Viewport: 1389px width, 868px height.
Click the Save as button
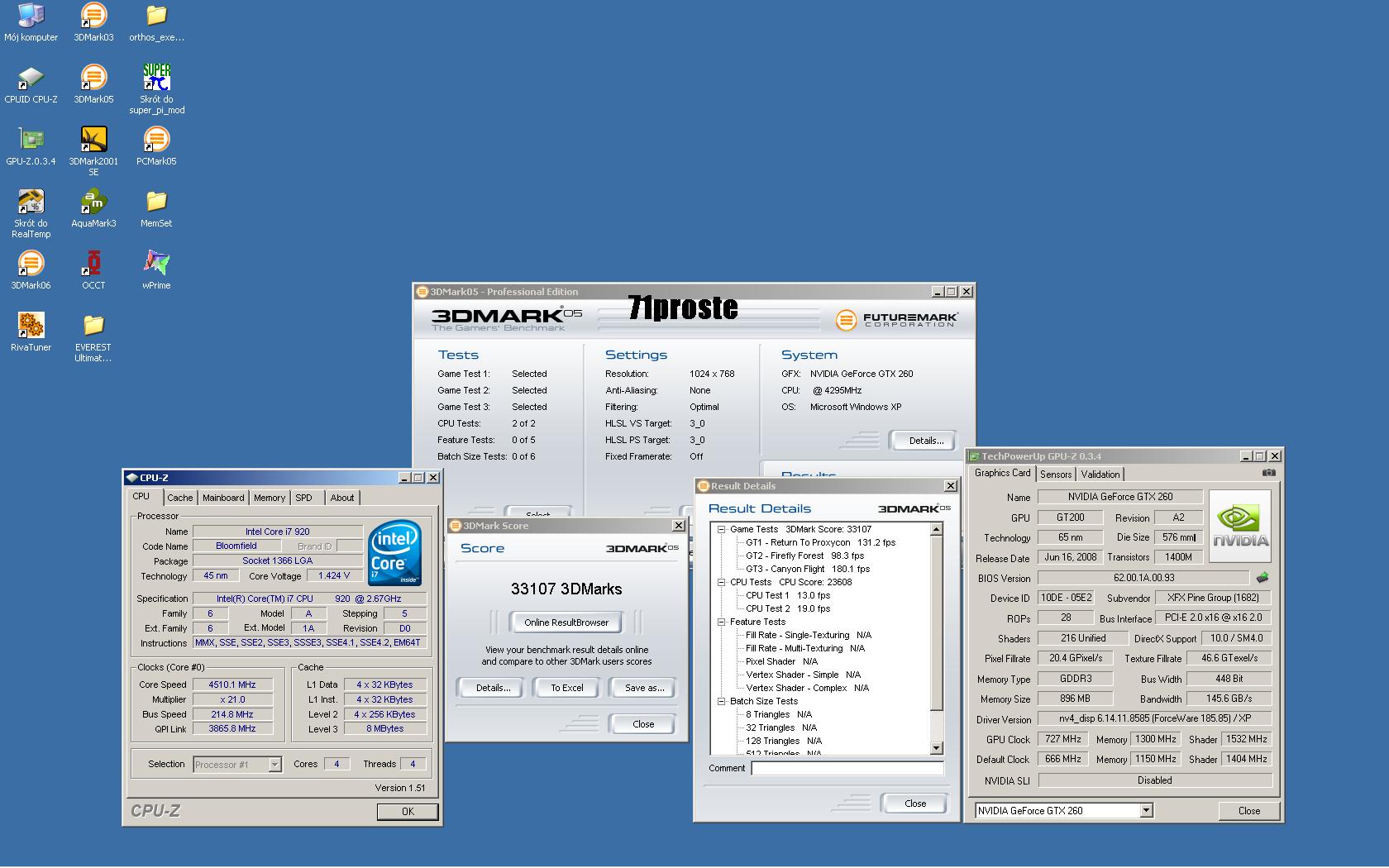pyautogui.click(x=644, y=688)
